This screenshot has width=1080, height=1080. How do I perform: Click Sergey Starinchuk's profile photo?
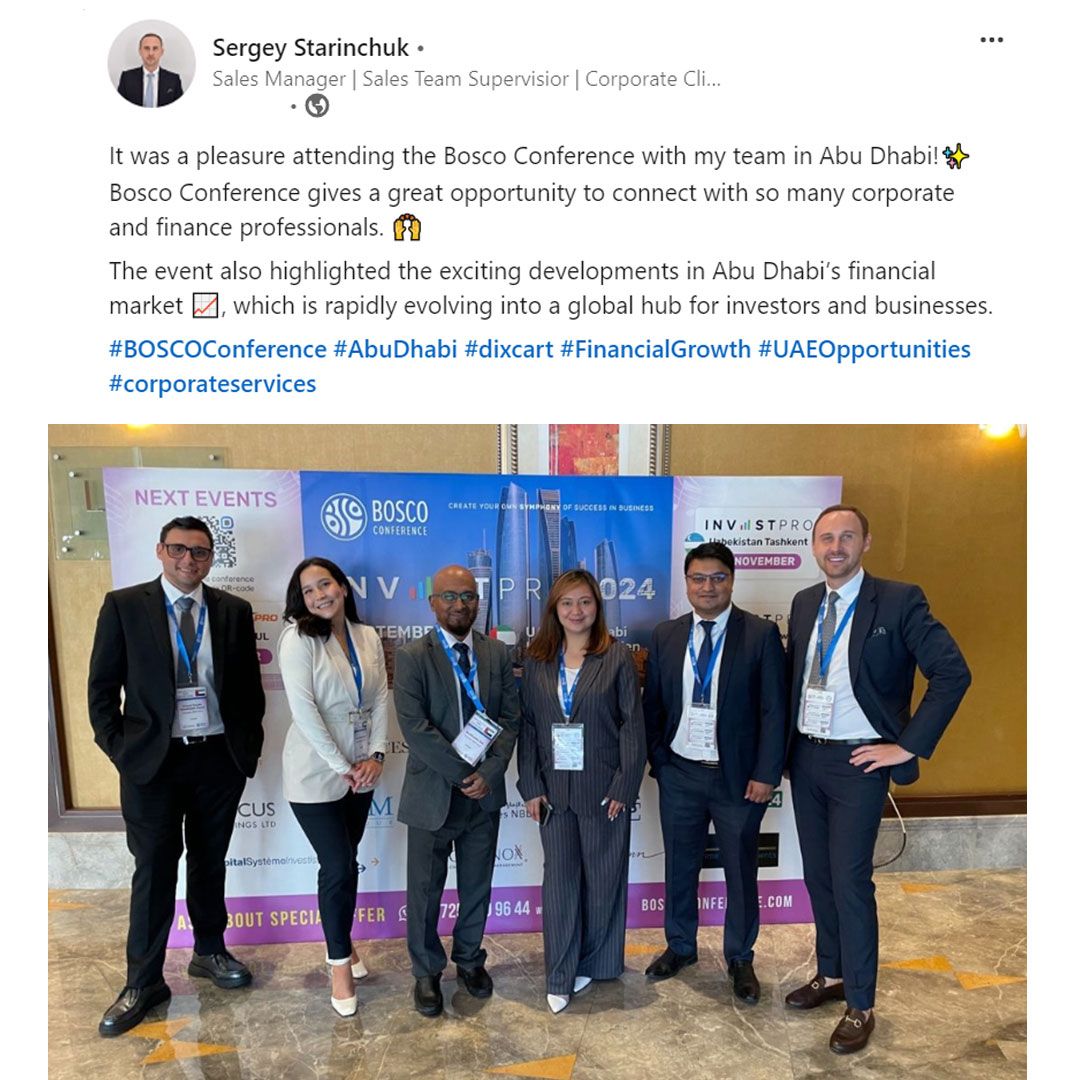point(152,63)
